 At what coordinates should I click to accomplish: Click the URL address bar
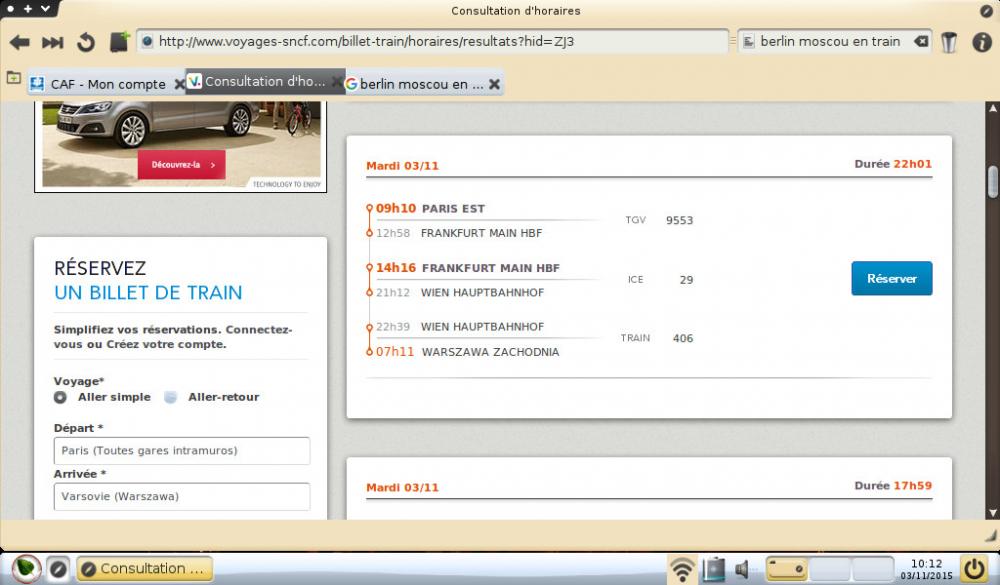click(x=432, y=41)
